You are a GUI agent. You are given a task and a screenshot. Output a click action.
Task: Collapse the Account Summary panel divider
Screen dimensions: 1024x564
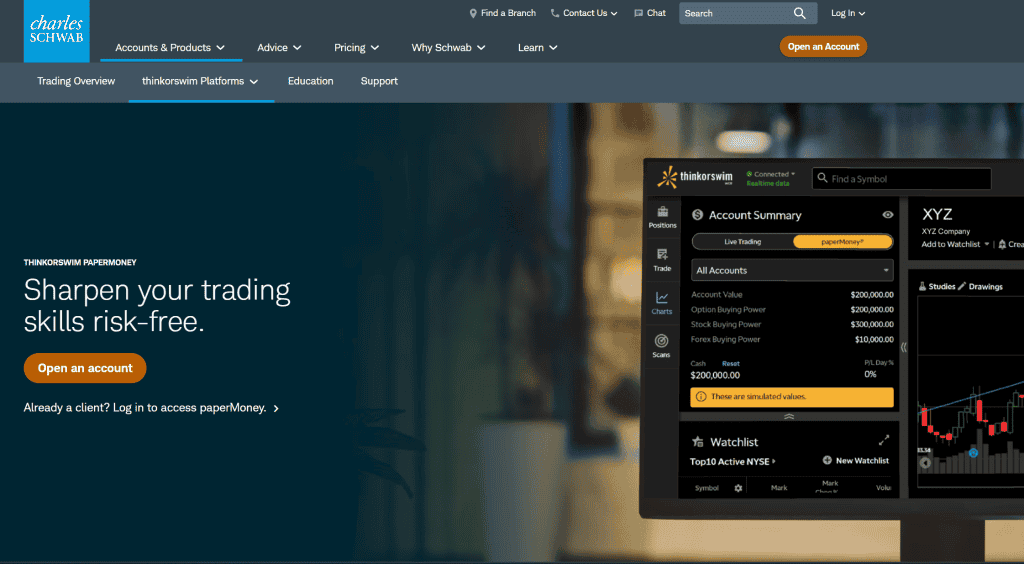click(x=789, y=416)
